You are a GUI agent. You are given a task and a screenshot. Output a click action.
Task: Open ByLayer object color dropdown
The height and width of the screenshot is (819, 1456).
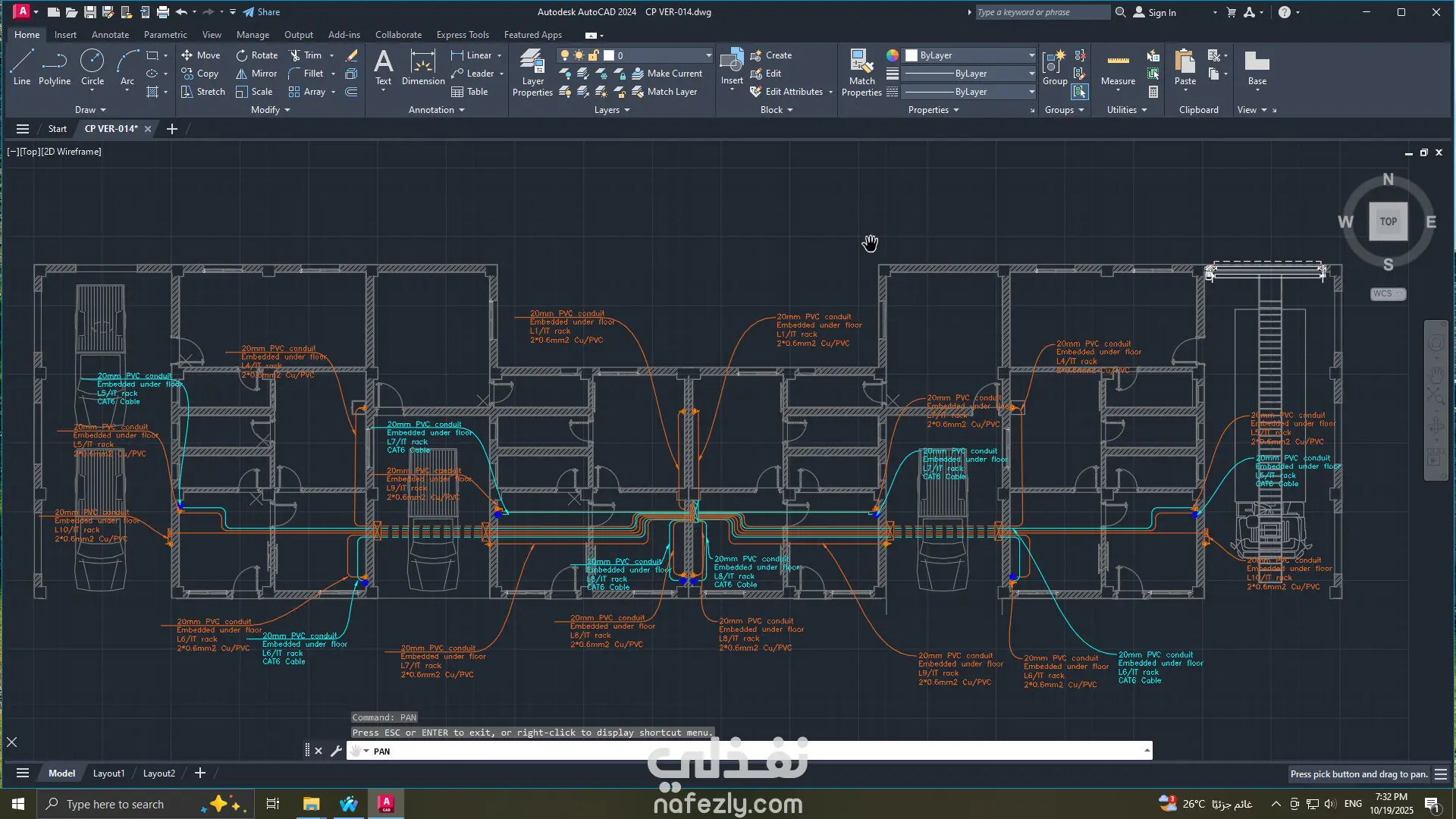[1031, 55]
